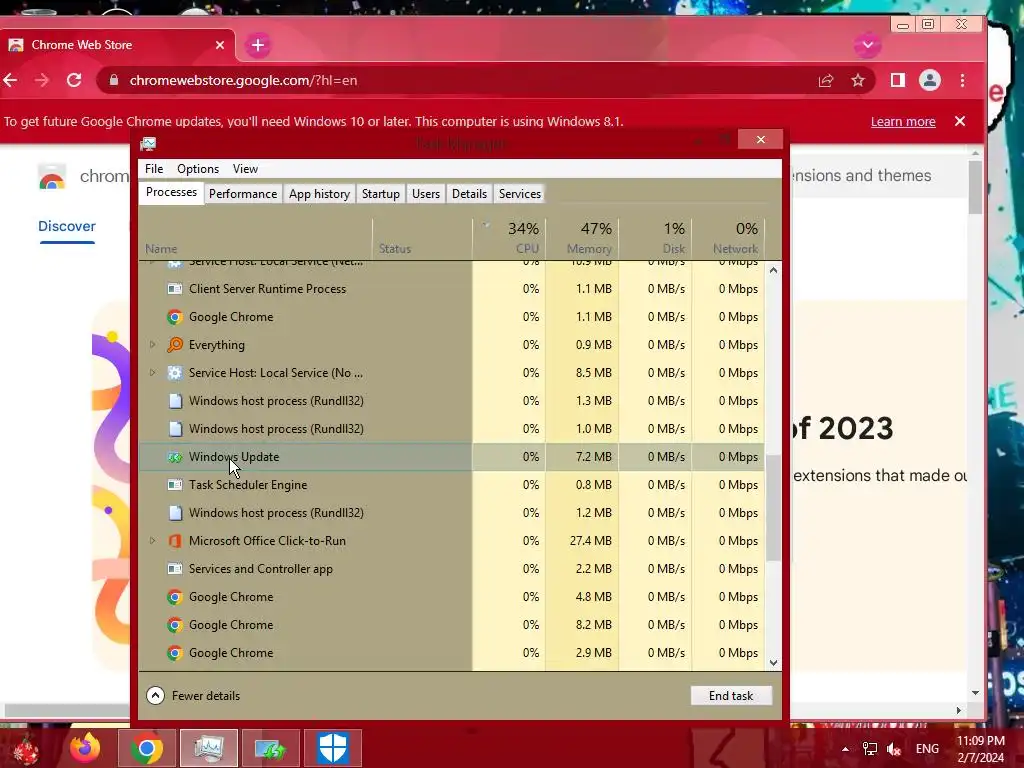Screen dimensions: 1024x768
Task: Reload the Chrome Web Store page
Action: point(74,80)
